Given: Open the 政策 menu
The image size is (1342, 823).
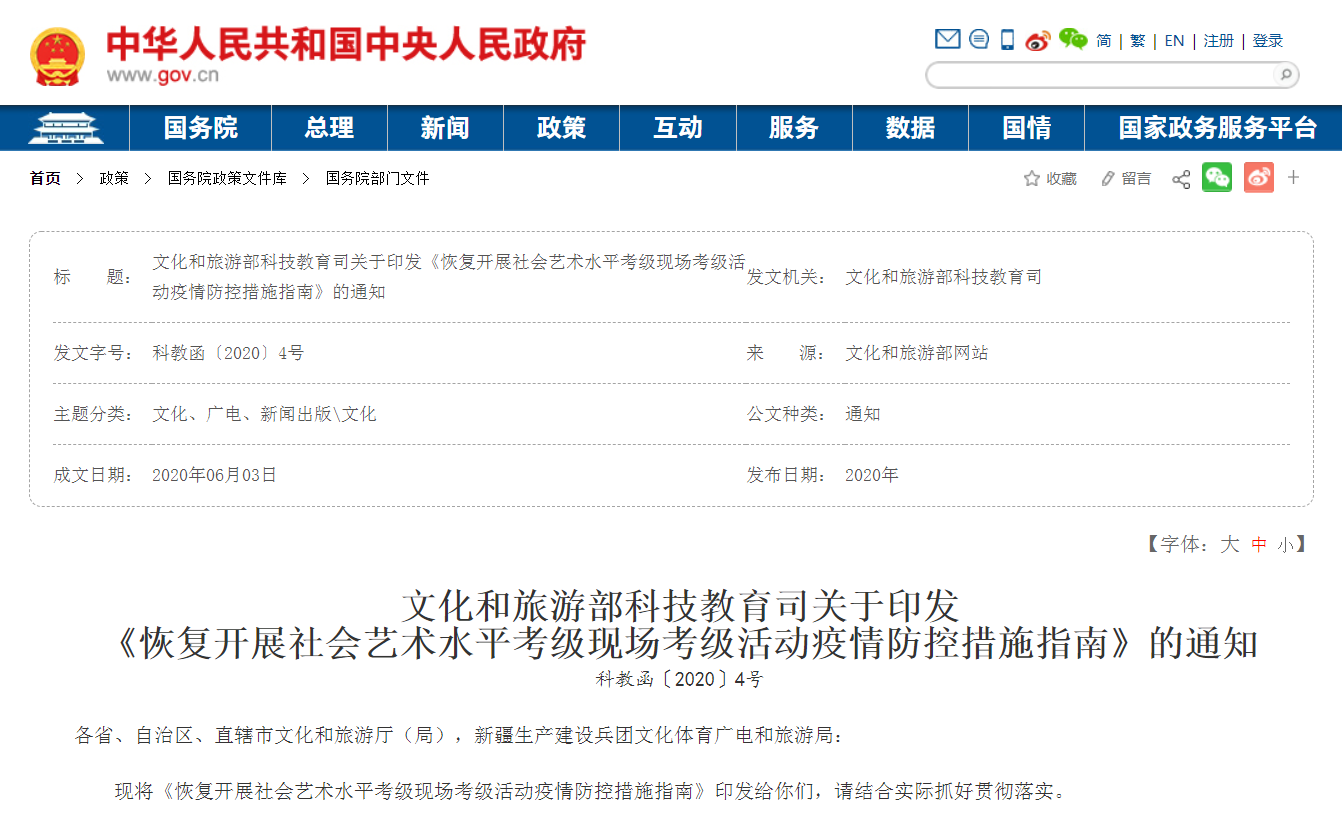Looking at the screenshot, I should 561,128.
